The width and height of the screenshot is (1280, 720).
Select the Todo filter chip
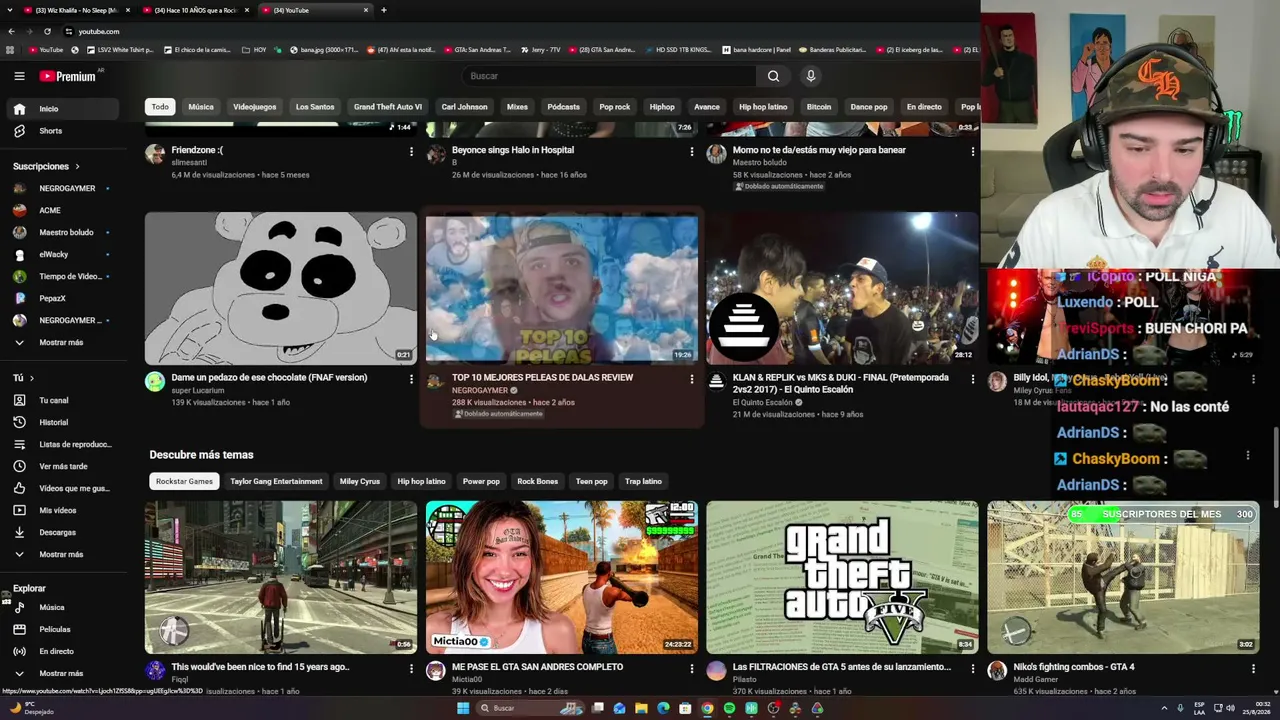160,107
